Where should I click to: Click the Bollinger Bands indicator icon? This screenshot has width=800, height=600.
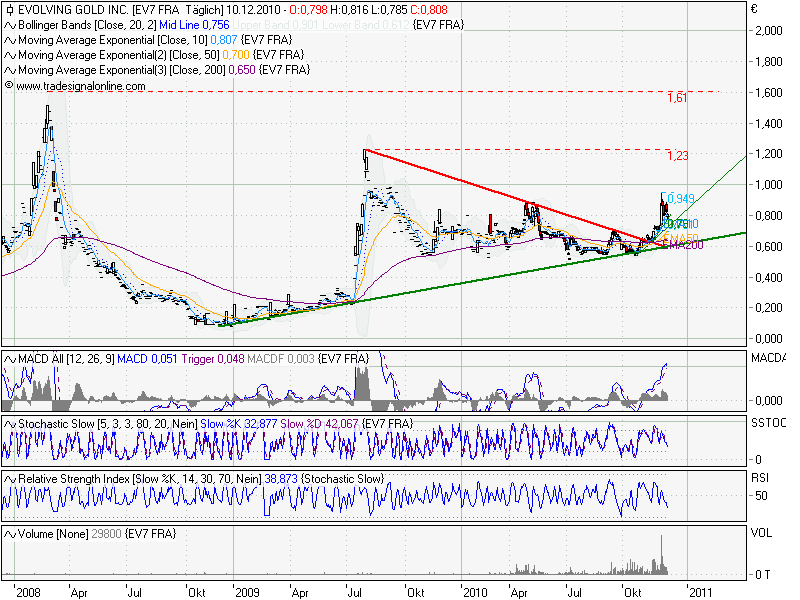coord(9,24)
